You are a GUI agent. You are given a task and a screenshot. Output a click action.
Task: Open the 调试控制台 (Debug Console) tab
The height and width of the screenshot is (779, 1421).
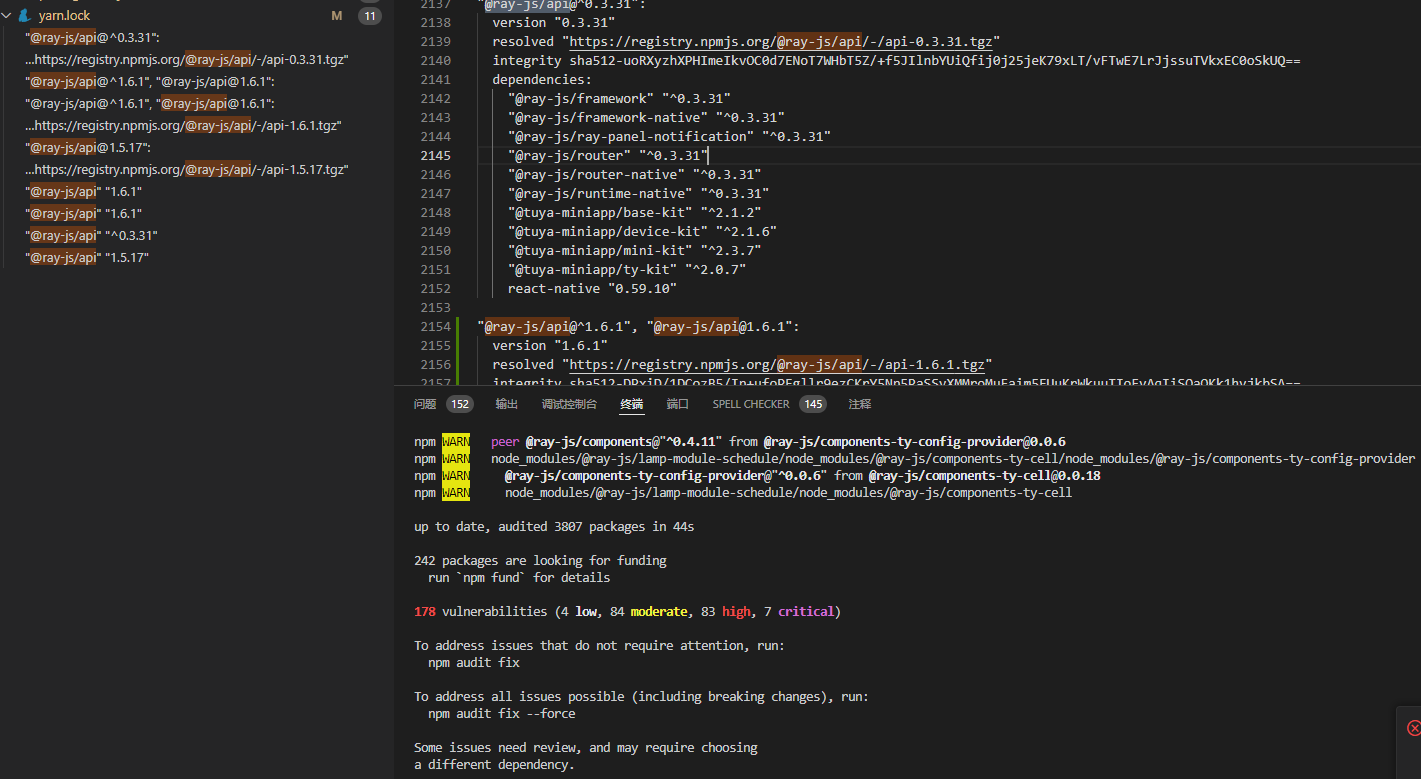click(x=569, y=404)
